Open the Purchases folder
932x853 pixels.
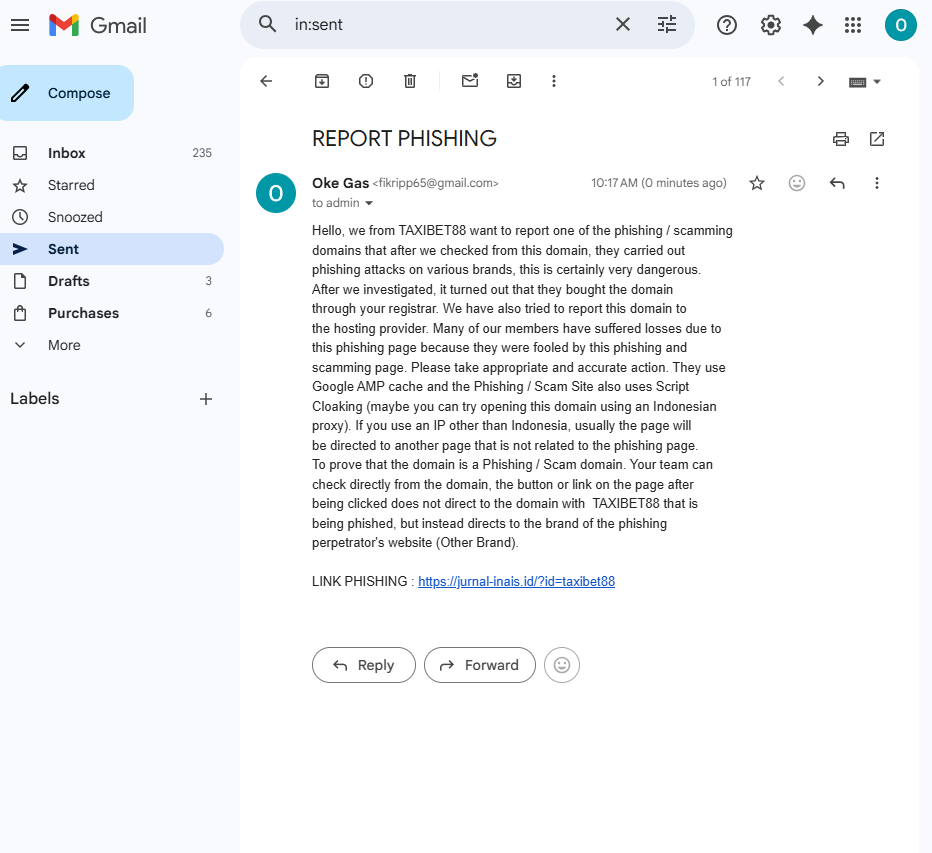[112, 313]
